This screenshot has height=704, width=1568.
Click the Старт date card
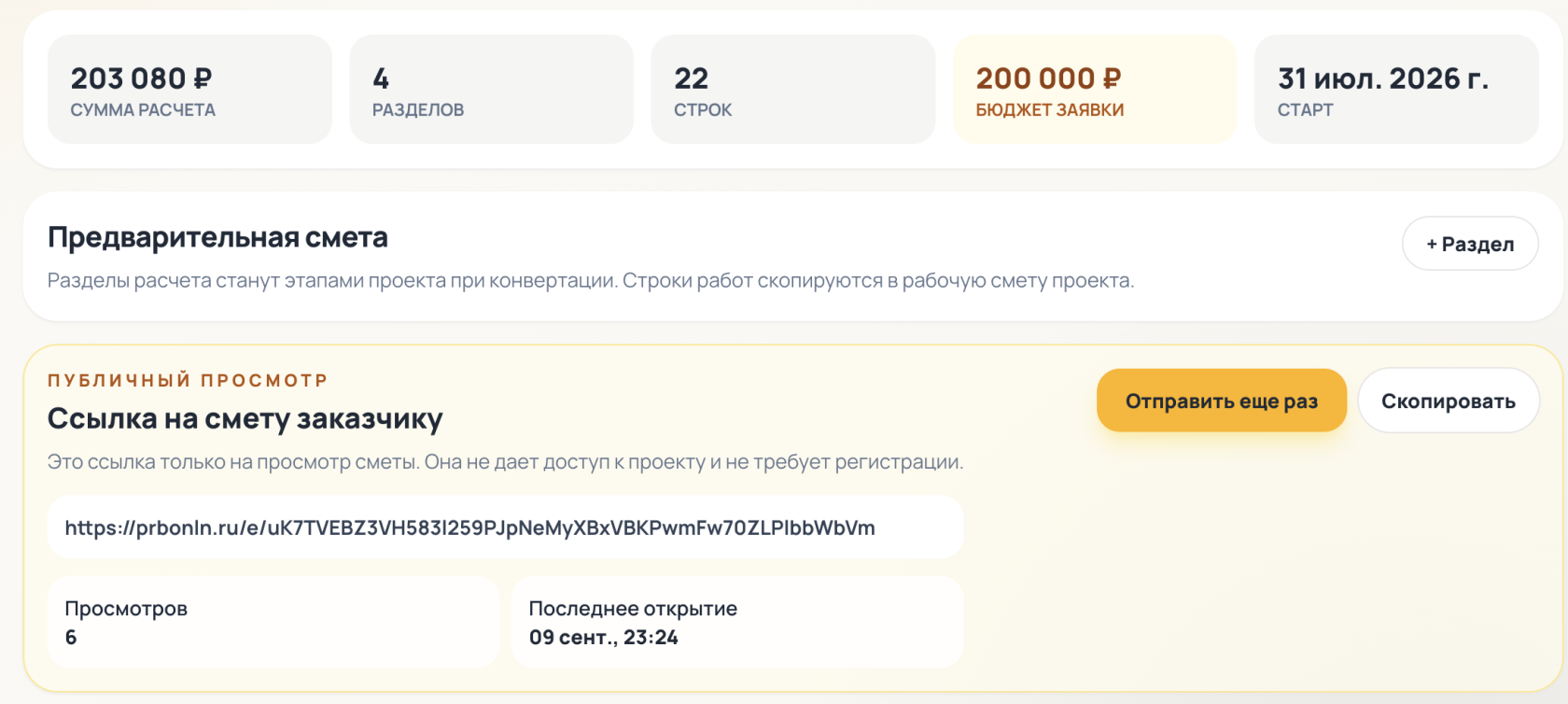click(x=1396, y=90)
